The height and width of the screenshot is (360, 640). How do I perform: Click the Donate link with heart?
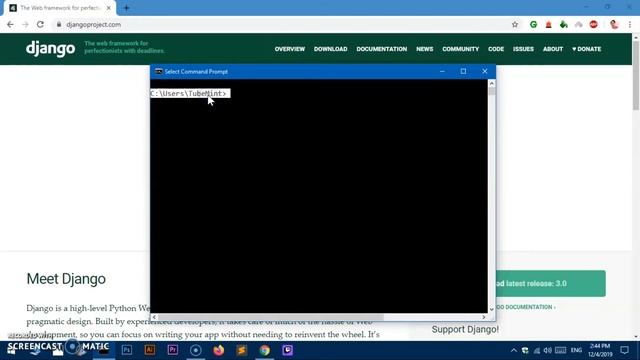pyautogui.click(x=587, y=49)
